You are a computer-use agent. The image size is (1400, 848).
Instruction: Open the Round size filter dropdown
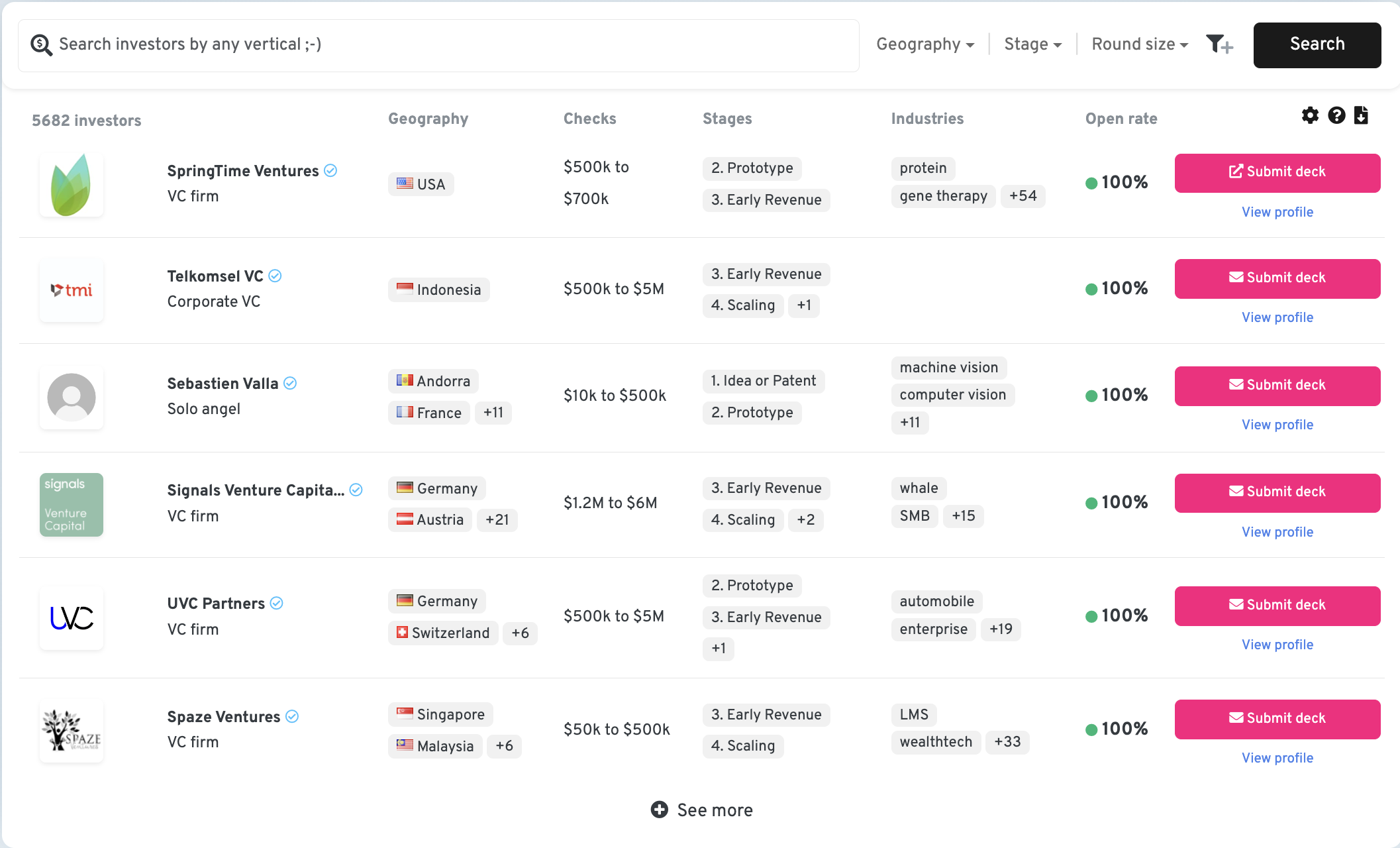coord(1140,44)
